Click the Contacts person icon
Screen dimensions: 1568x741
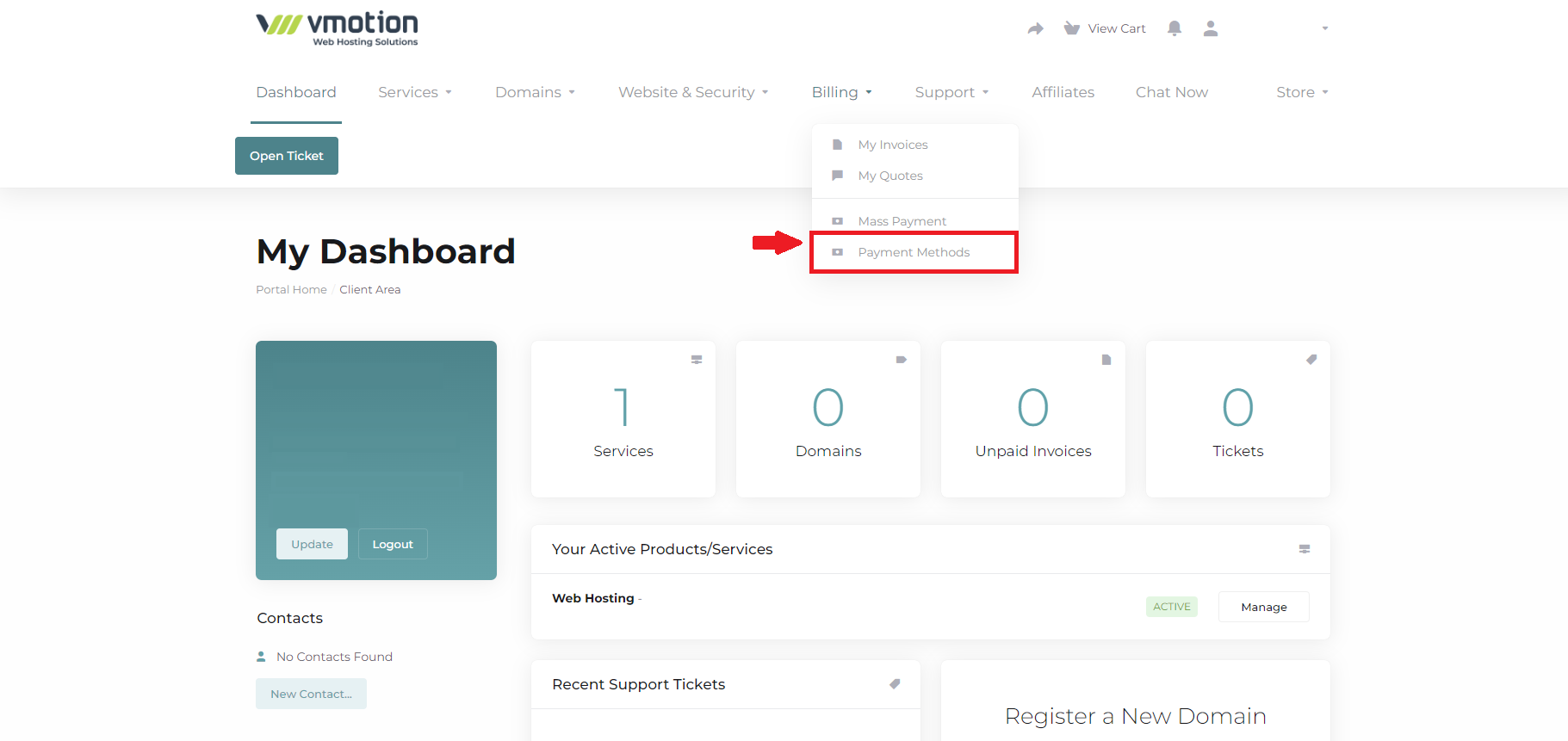coord(261,657)
